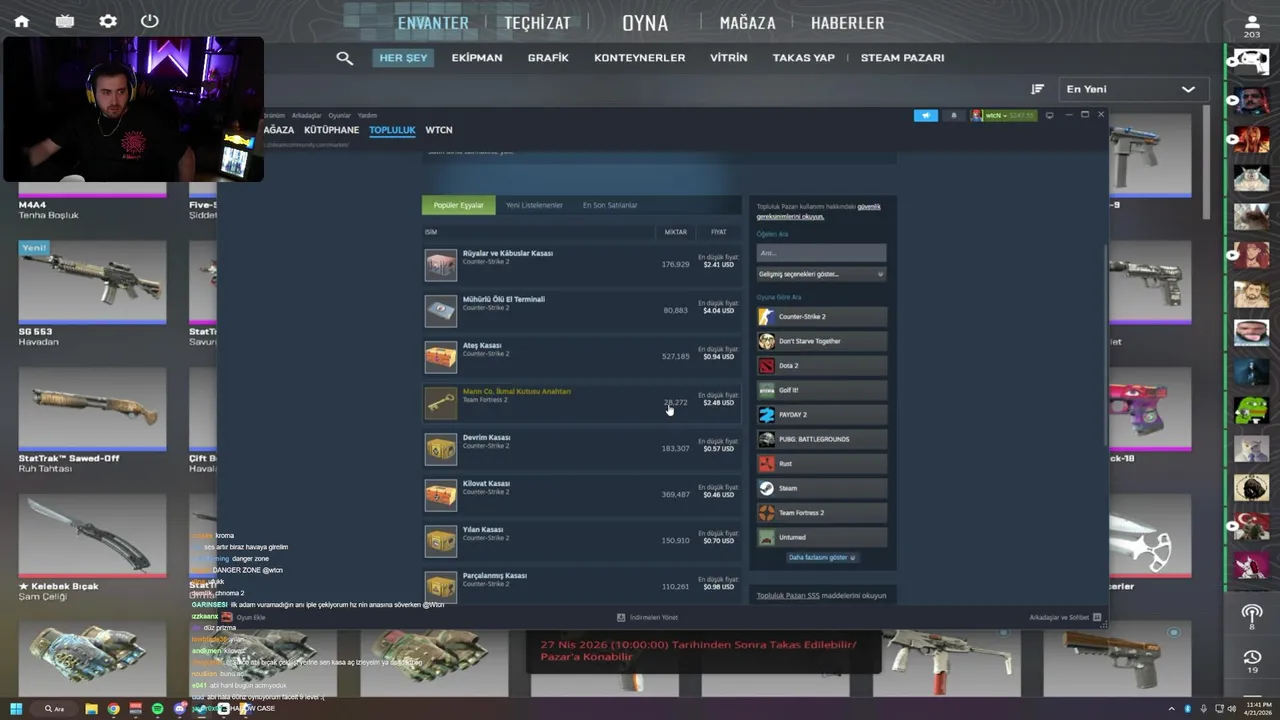This screenshot has width=1280, height=720.
Task: Select the HER ŞEY filter
Action: point(403,58)
